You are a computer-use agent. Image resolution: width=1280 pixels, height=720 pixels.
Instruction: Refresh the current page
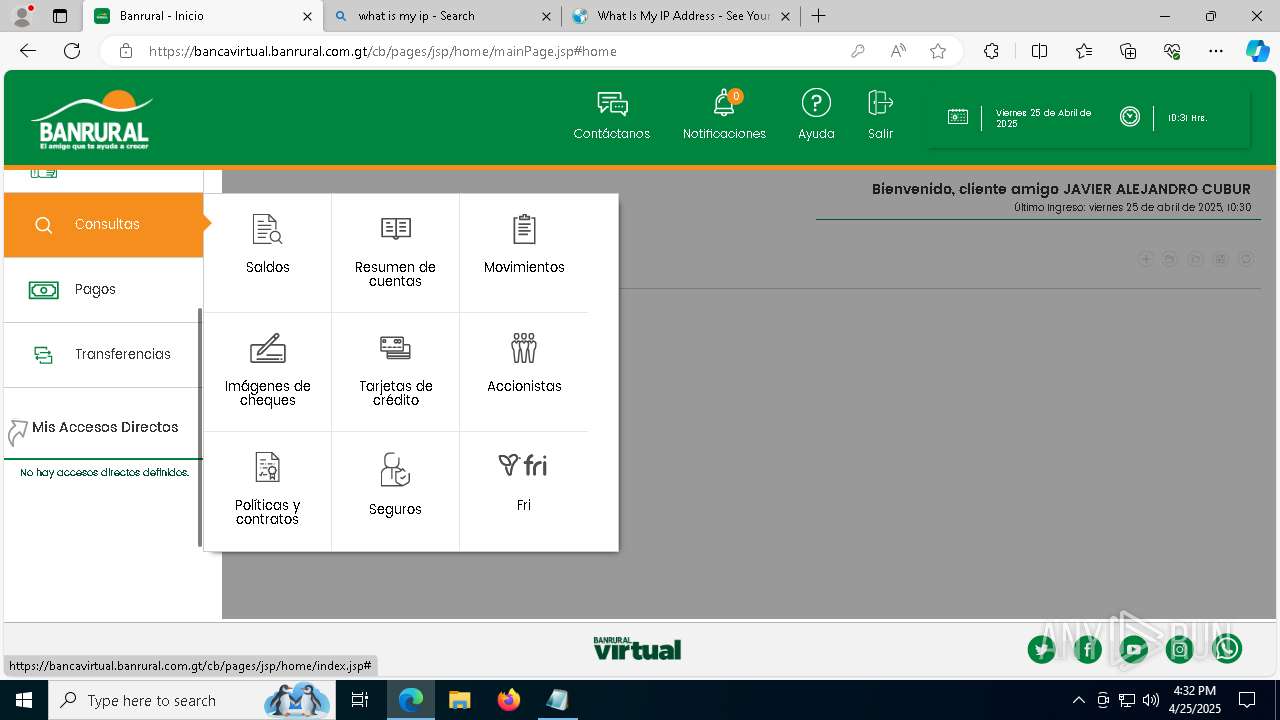click(72, 51)
